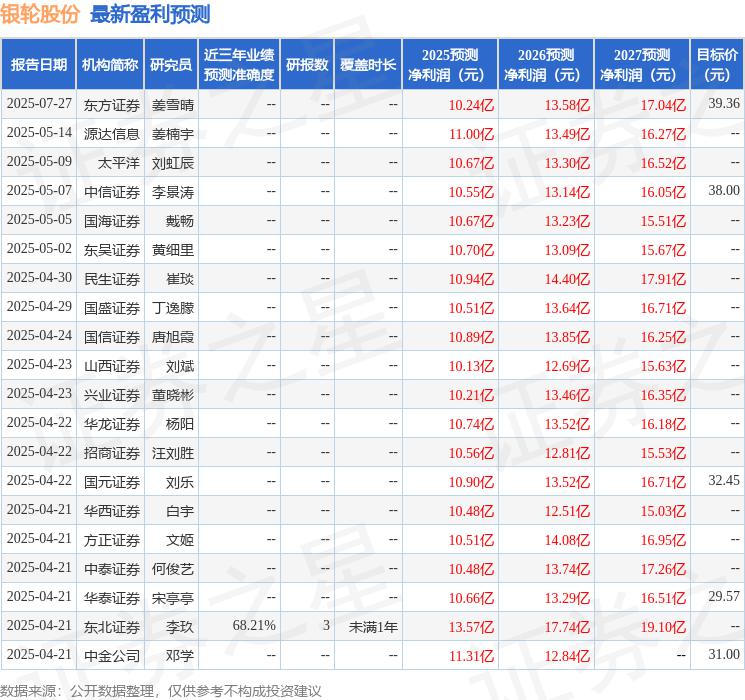The height and width of the screenshot is (700, 745).
Task: Click the 68.21% accuracy value
Action: coord(254,625)
